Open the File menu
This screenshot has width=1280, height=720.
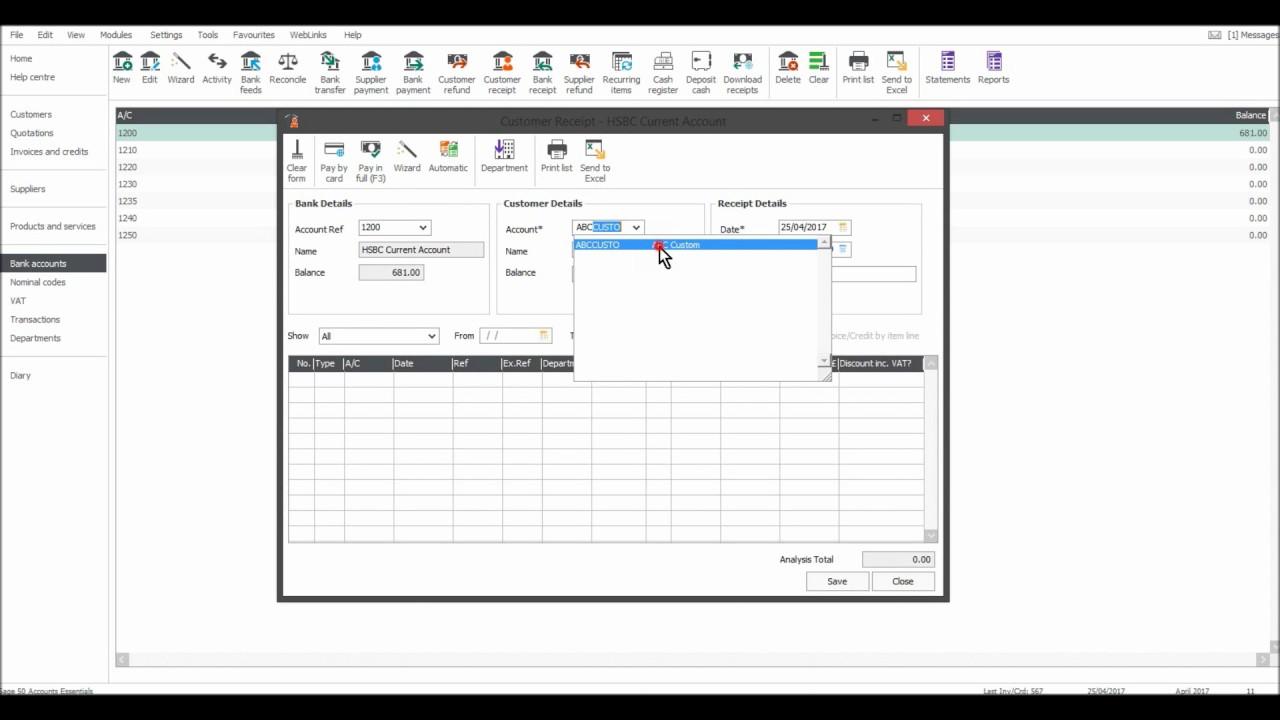(x=17, y=35)
